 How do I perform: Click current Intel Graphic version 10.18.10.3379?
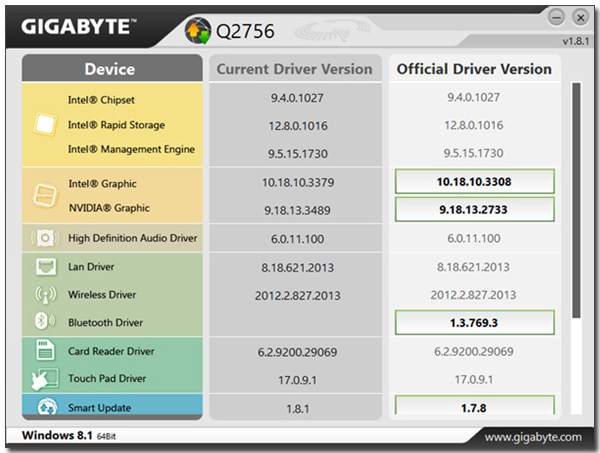[x=298, y=183]
